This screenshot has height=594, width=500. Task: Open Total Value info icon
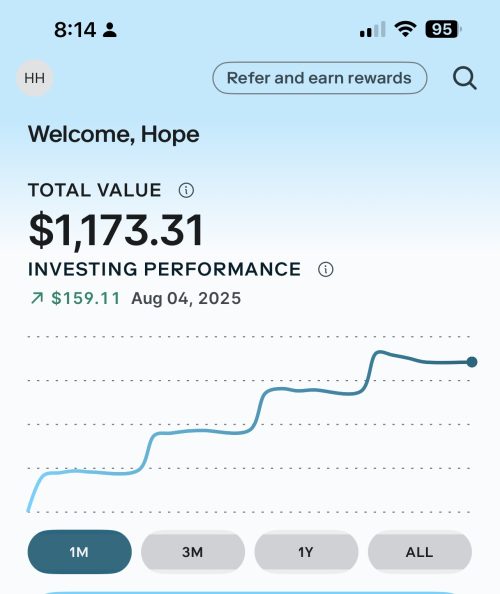coord(186,190)
